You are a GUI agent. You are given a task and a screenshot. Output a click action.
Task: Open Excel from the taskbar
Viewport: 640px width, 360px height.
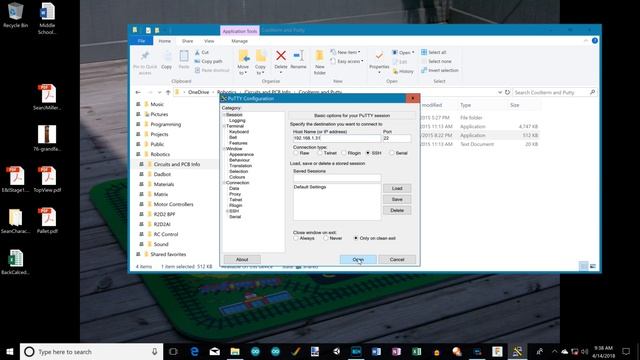pyautogui.click(x=416, y=351)
